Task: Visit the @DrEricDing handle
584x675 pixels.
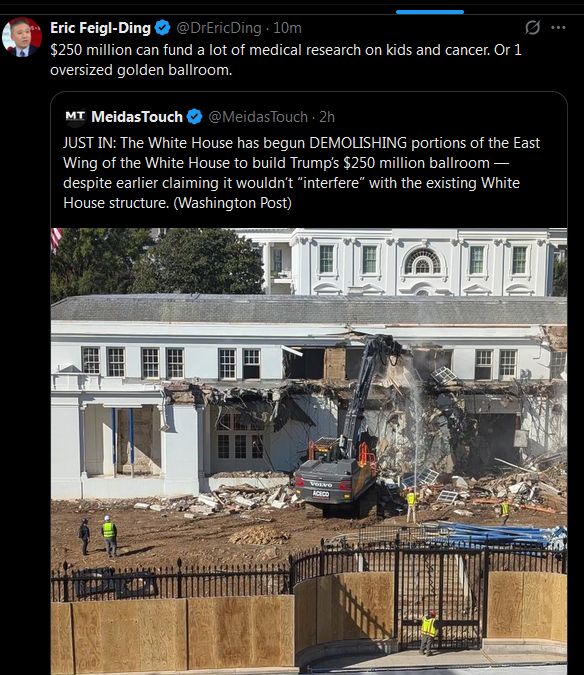Action: (219, 28)
